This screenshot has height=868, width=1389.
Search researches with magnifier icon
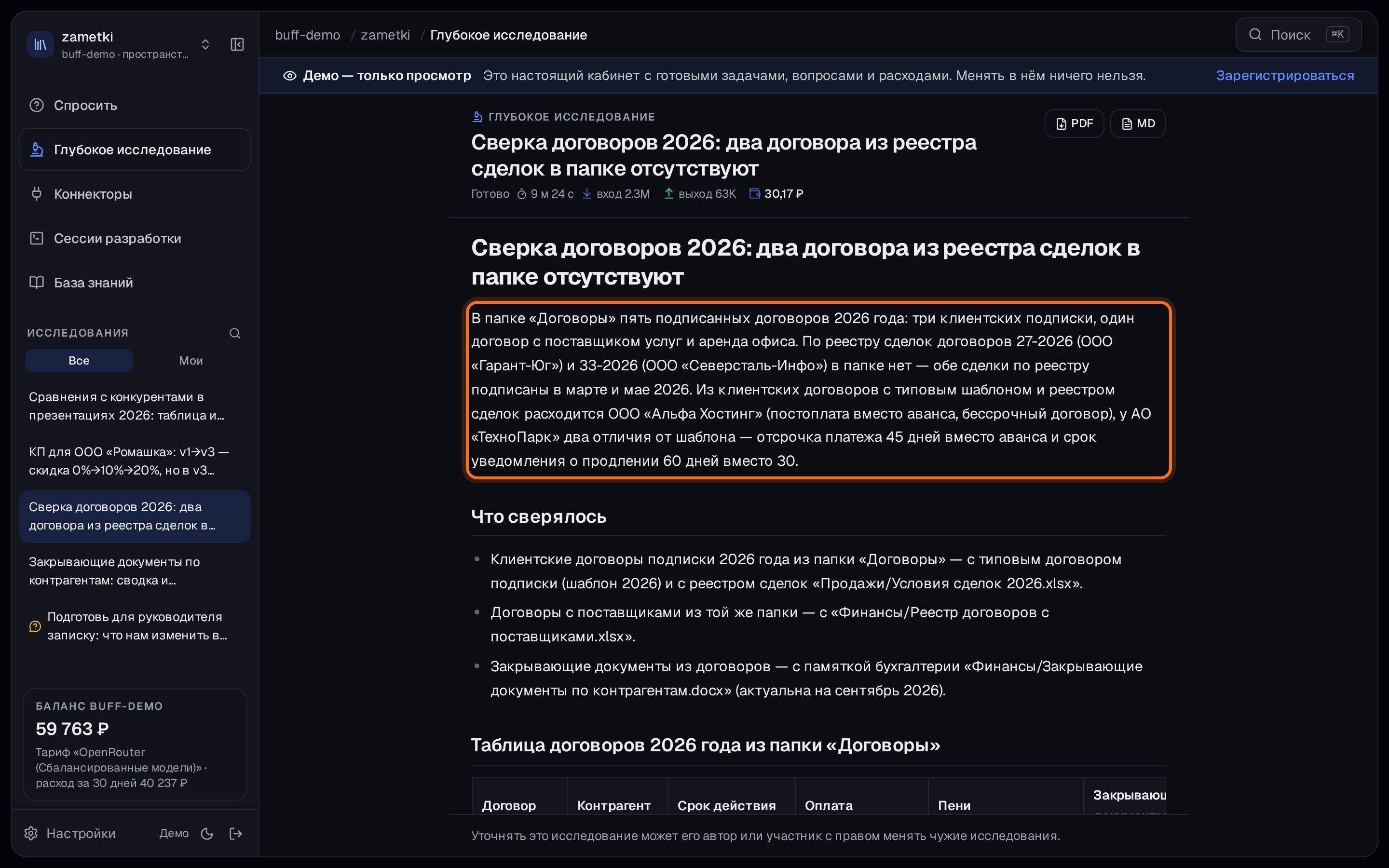235,333
